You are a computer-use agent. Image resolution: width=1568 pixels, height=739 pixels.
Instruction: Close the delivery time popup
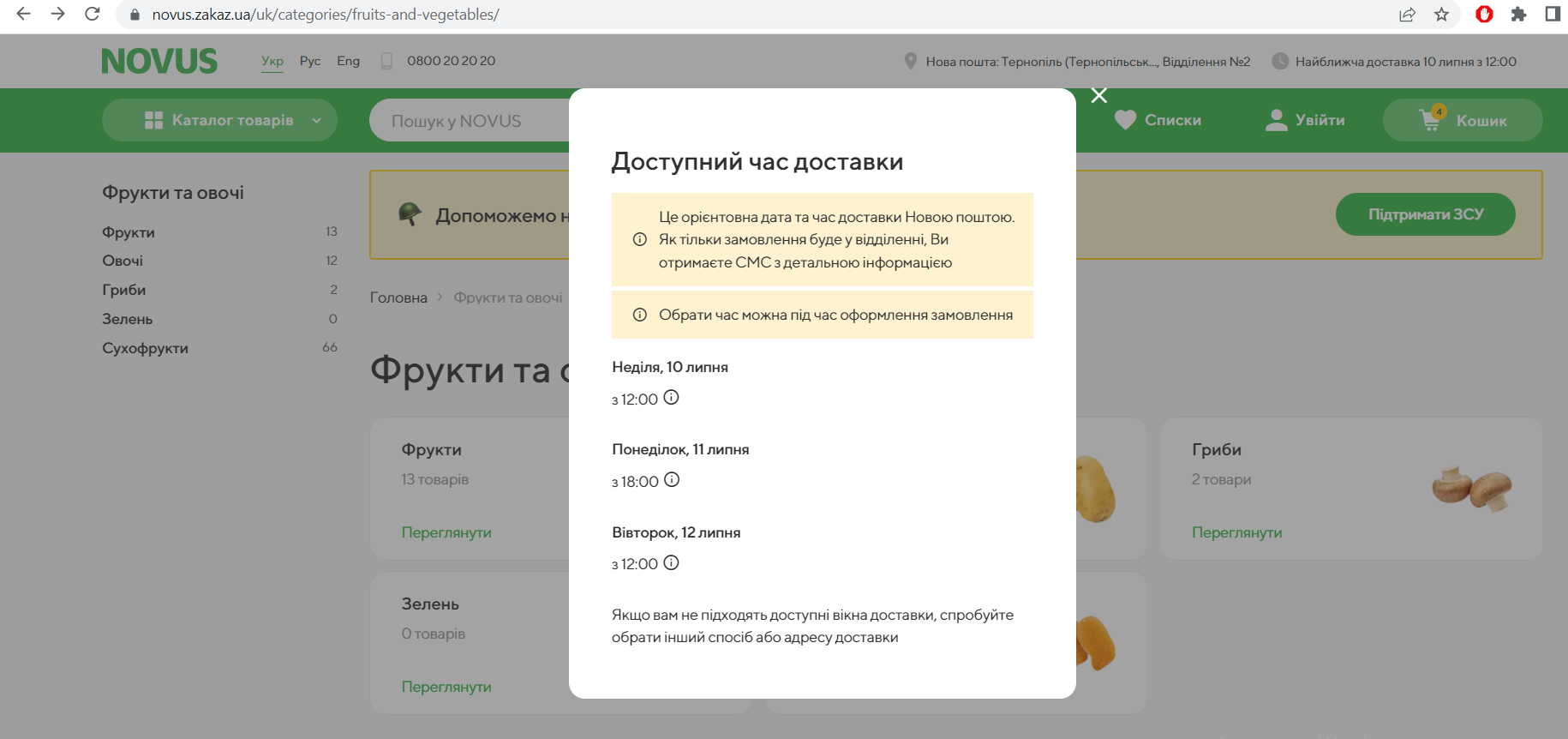click(1099, 95)
